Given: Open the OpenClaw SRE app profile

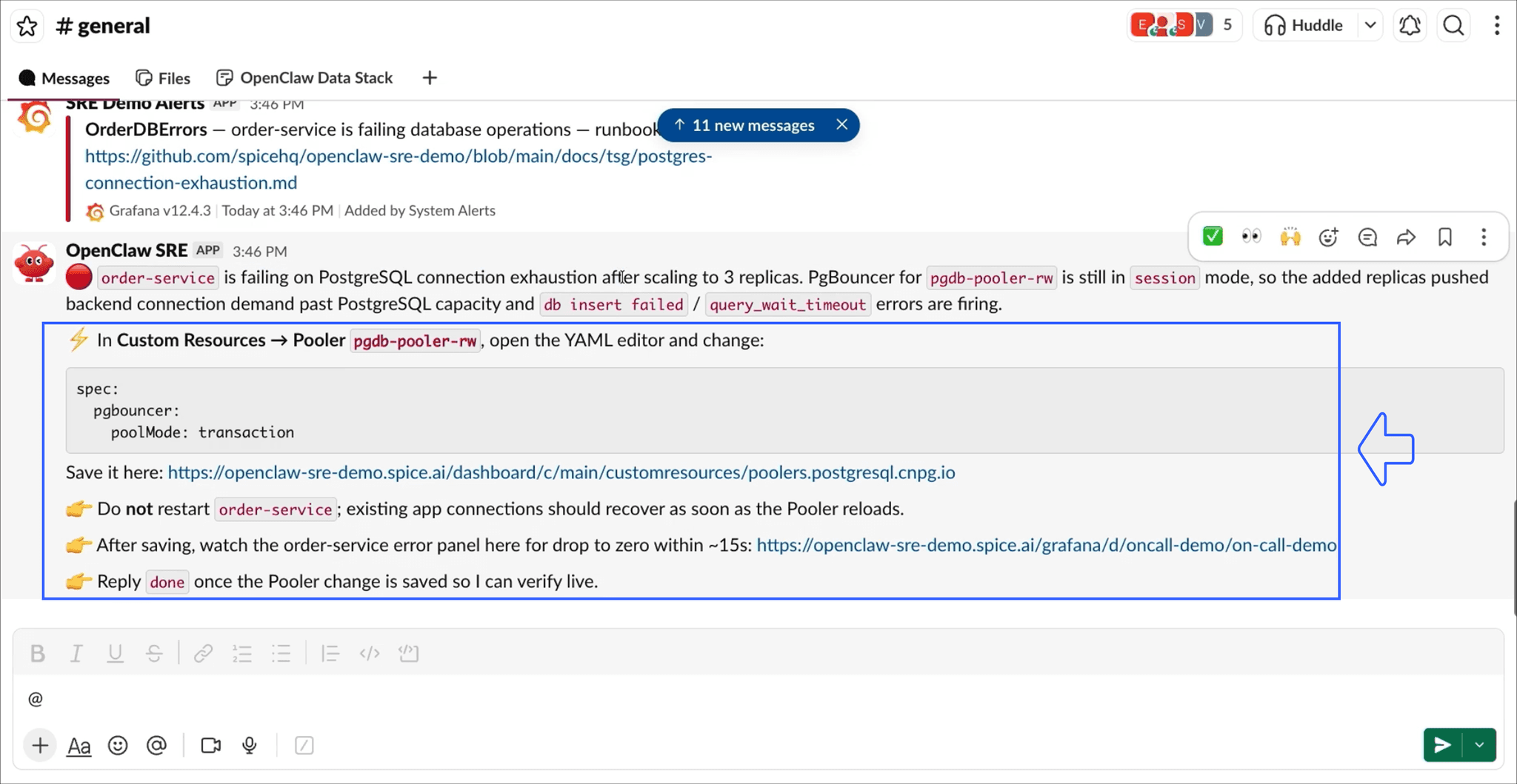Looking at the screenshot, I should [x=127, y=250].
